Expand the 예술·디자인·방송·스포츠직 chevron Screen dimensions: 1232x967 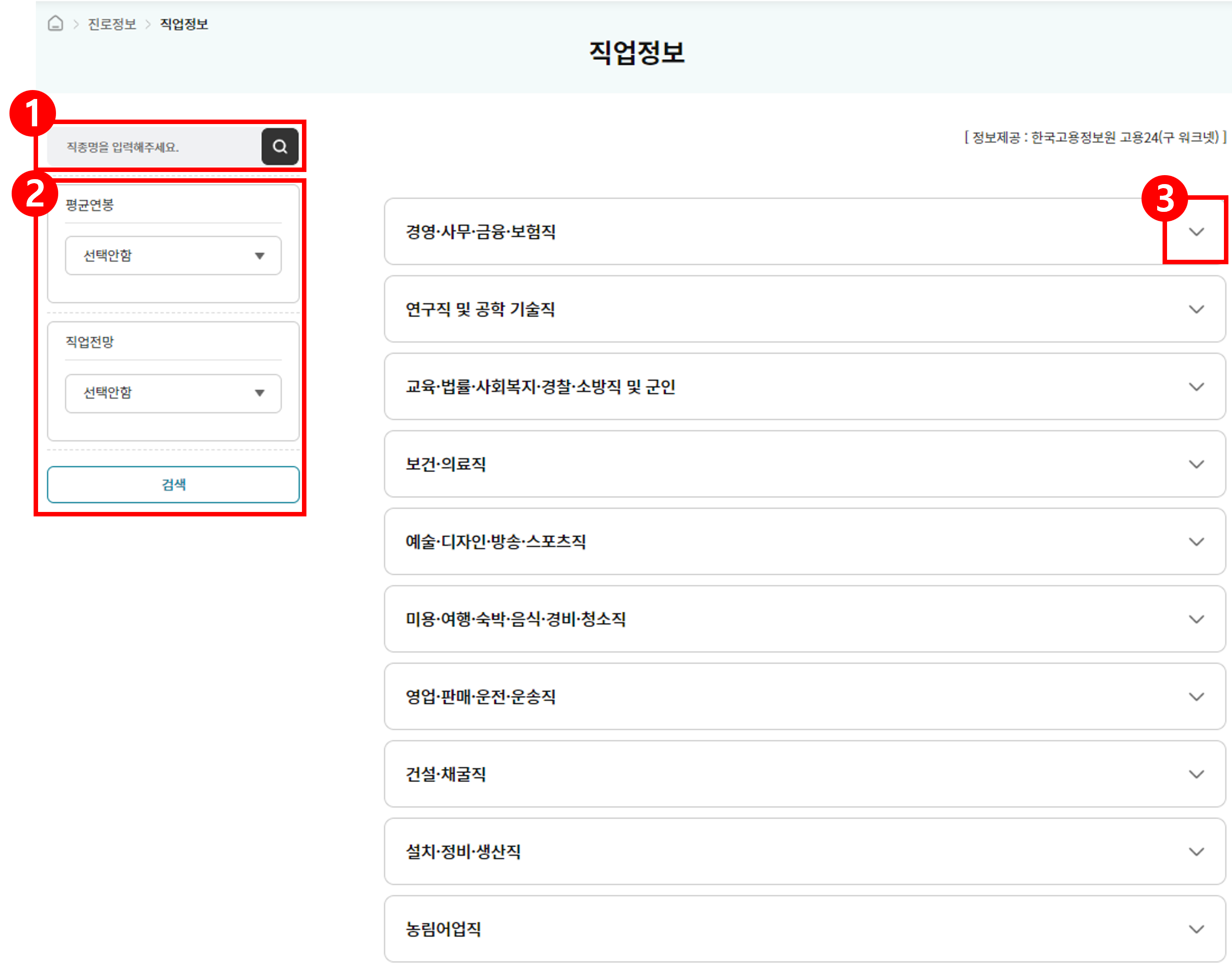(1196, 542)
